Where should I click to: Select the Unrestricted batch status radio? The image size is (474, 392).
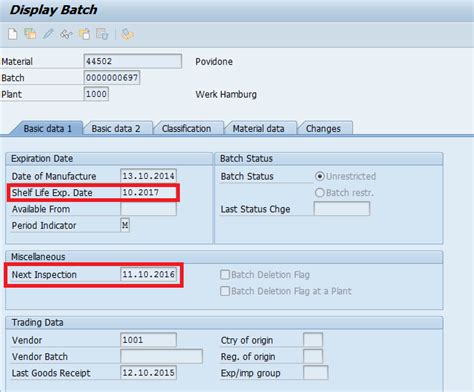[320, 176]
